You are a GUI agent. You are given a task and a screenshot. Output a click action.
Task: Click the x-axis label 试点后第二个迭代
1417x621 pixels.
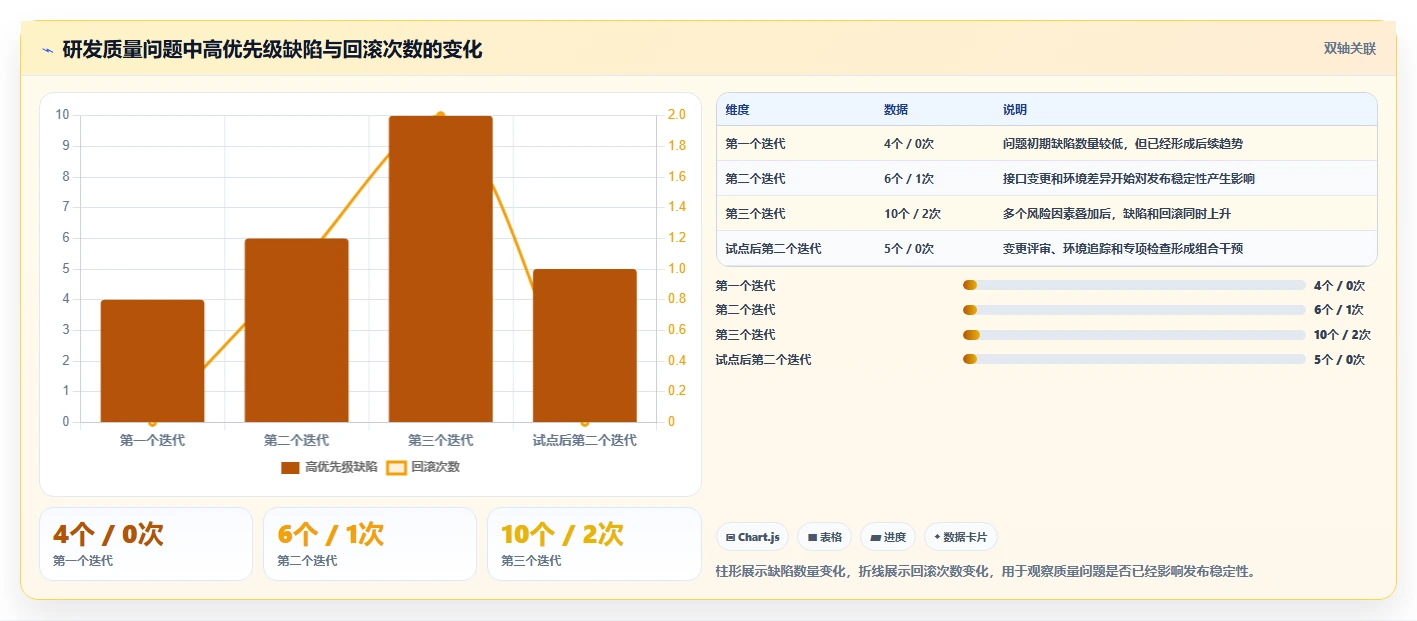point(585,440)
